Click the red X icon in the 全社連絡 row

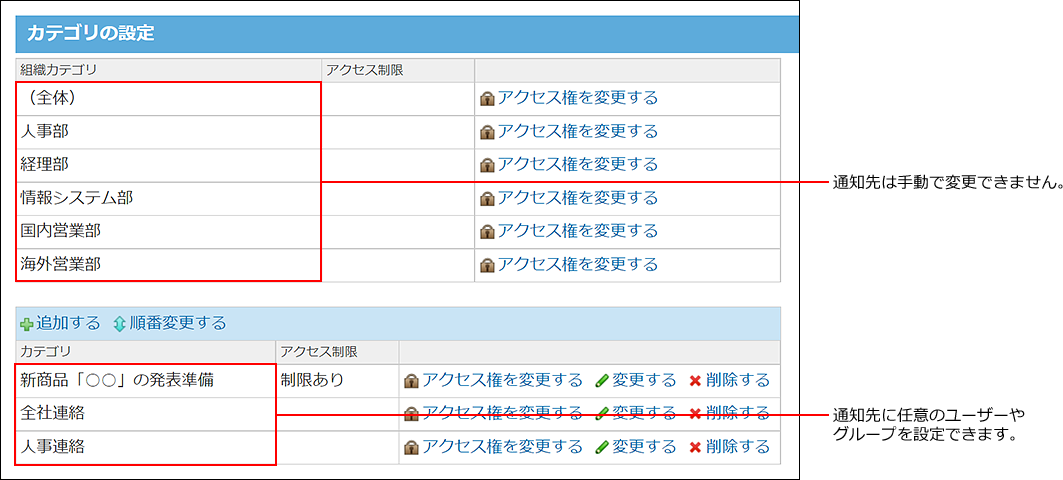[x=695, y=414]
